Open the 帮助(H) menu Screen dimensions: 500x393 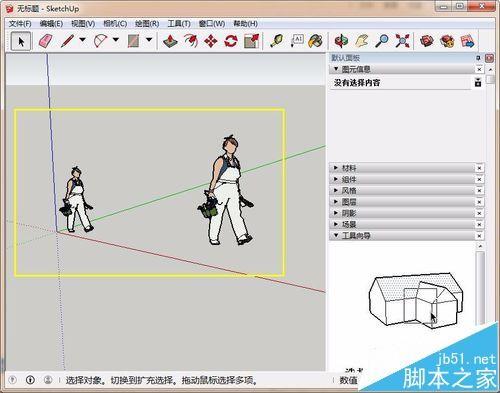tap(245, 24)
